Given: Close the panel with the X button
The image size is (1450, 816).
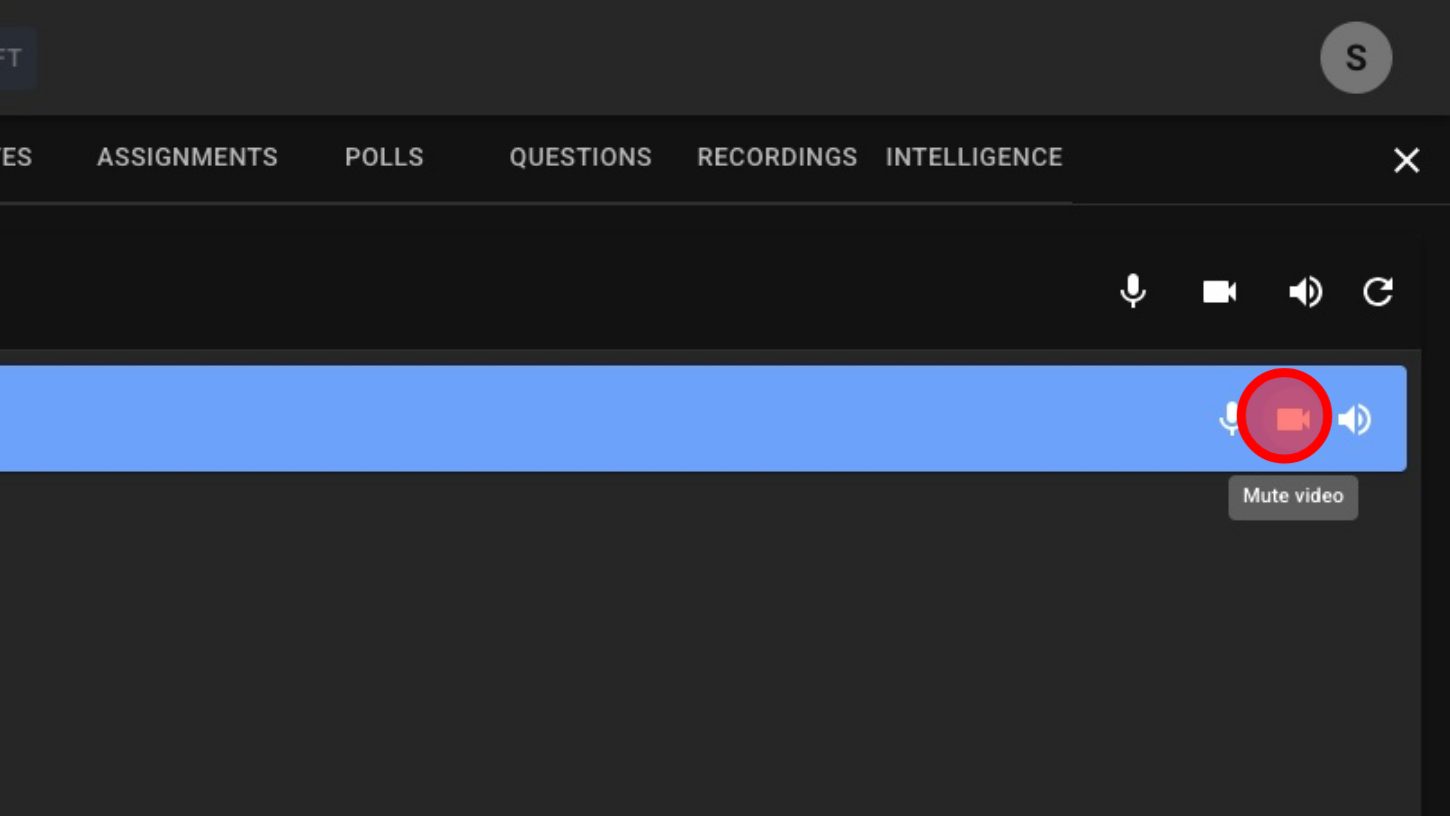Looking at the screenshot, I should click(1406, 160).
